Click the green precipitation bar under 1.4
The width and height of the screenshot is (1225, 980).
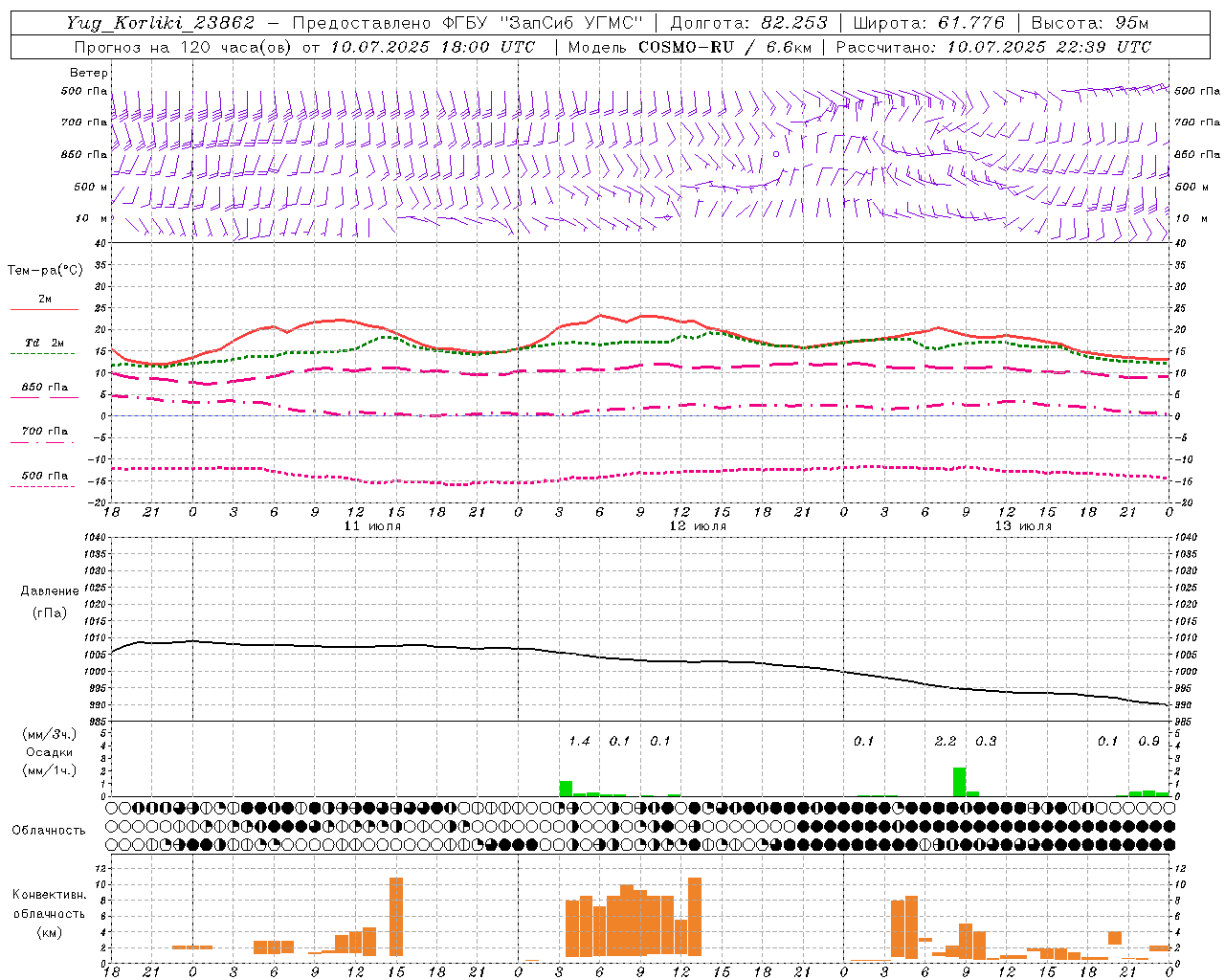pos(566,789)
